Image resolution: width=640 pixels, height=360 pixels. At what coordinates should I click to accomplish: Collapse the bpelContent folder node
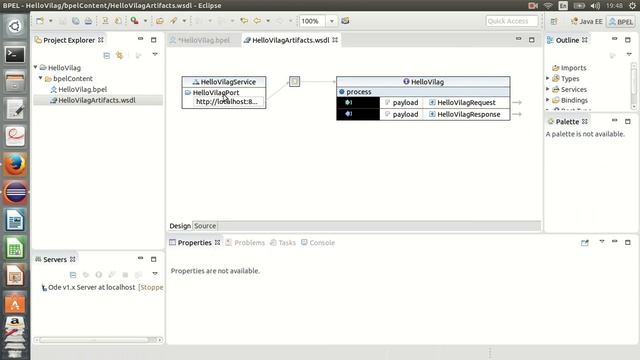pyautogui.click(x=40, y=78)
